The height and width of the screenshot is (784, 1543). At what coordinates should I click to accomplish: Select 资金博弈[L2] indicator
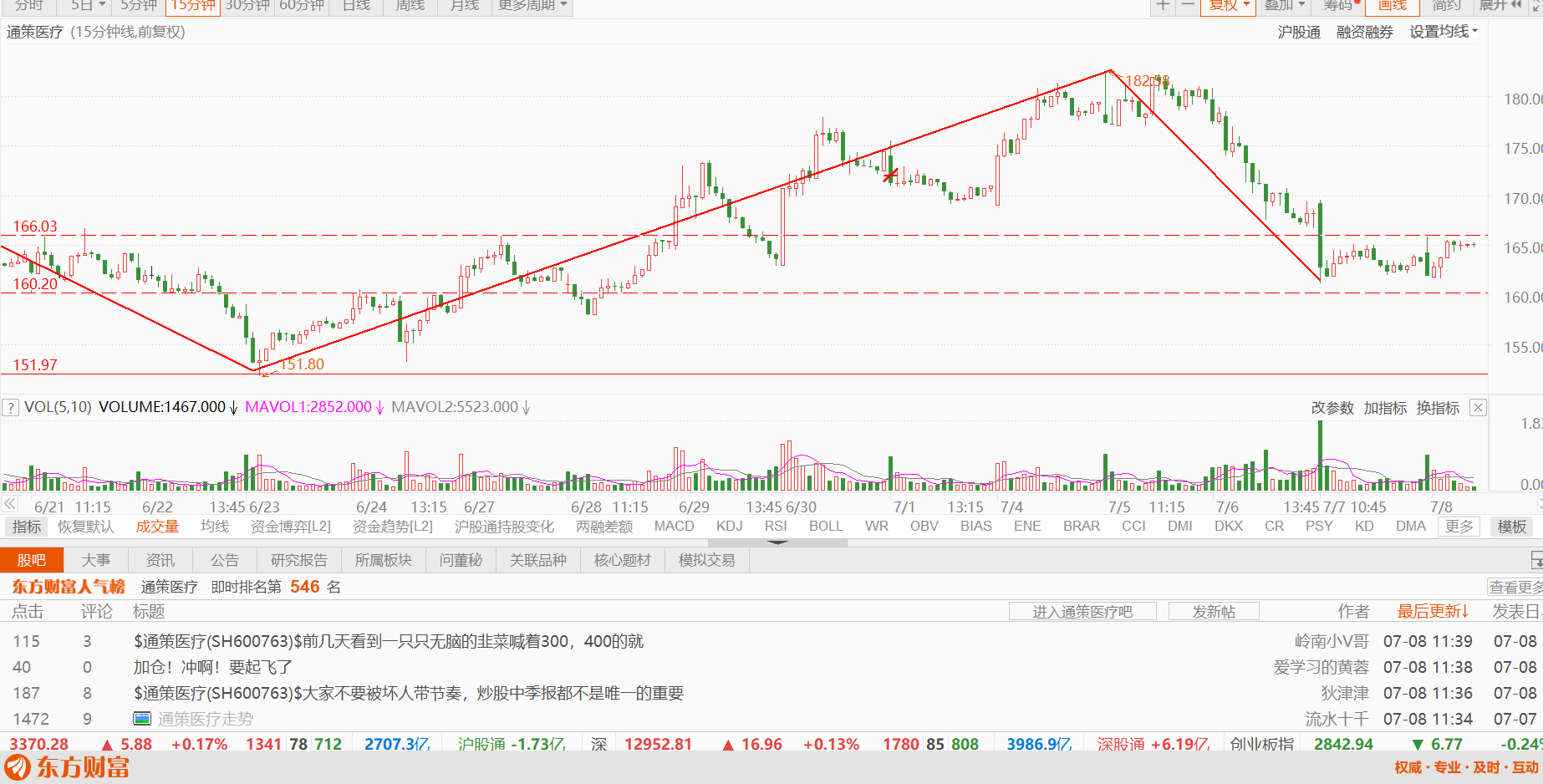coord(291,527)
